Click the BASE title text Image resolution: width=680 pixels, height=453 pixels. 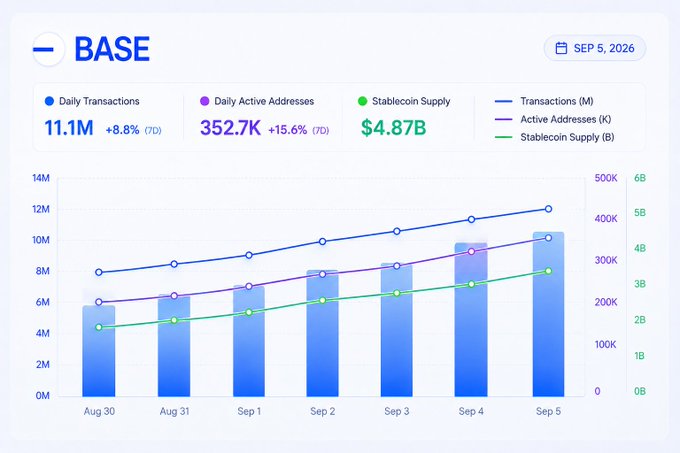(x=112, y=49)
